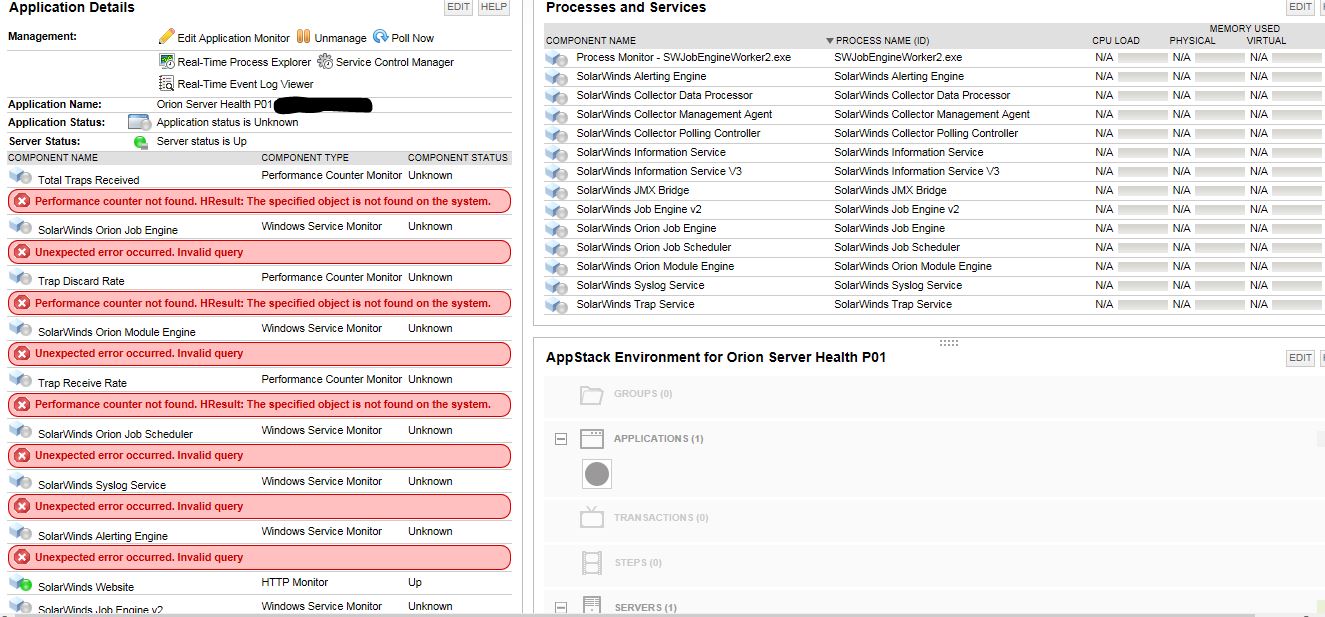Open the Real-Time Event Log Viewer link

pyautogui.click(x=245, y=85)
